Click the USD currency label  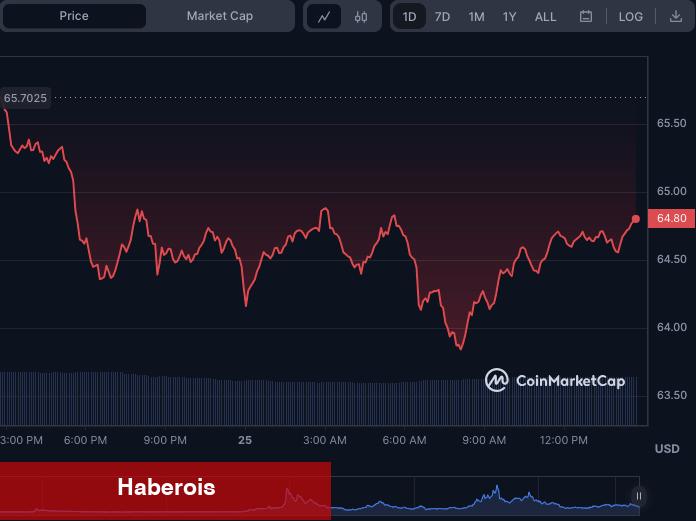[667, 449]
